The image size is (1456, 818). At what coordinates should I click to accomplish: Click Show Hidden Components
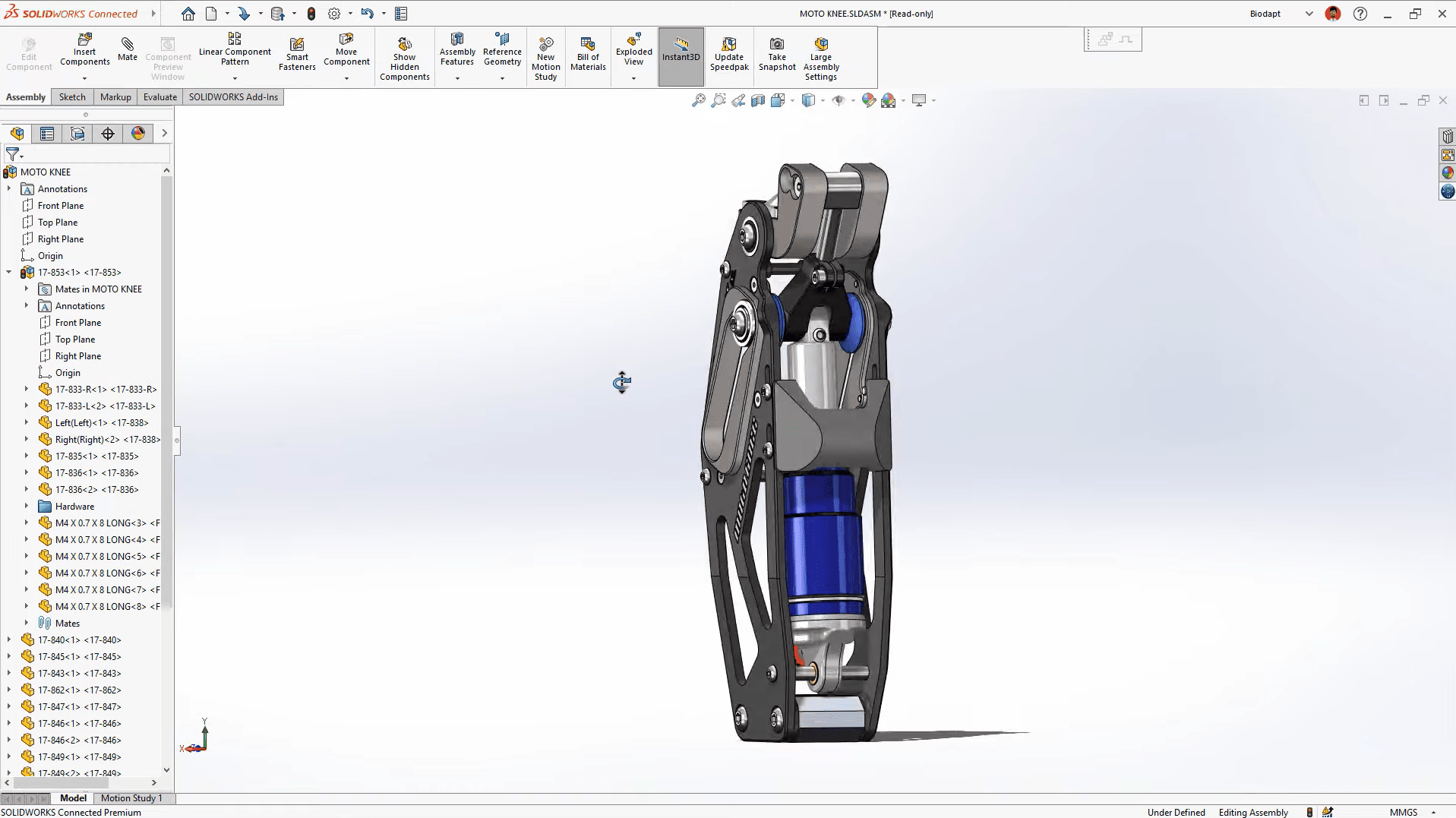(x=405, y=58)
